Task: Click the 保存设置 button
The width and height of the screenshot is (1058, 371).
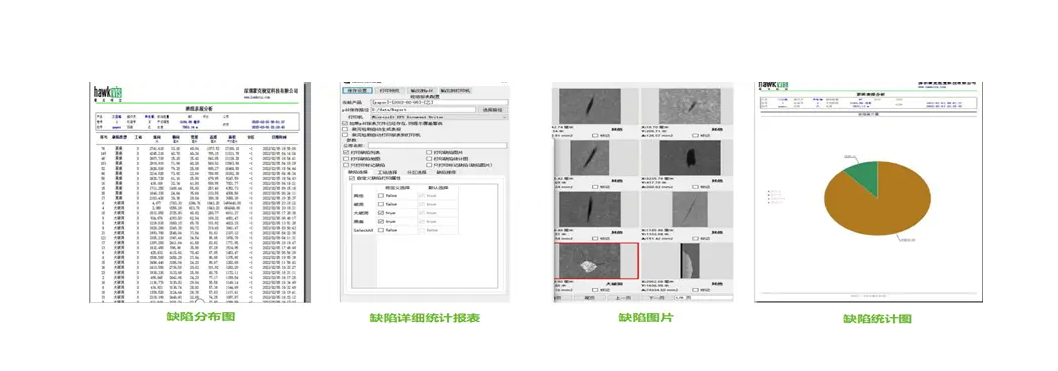Action: 356,90
